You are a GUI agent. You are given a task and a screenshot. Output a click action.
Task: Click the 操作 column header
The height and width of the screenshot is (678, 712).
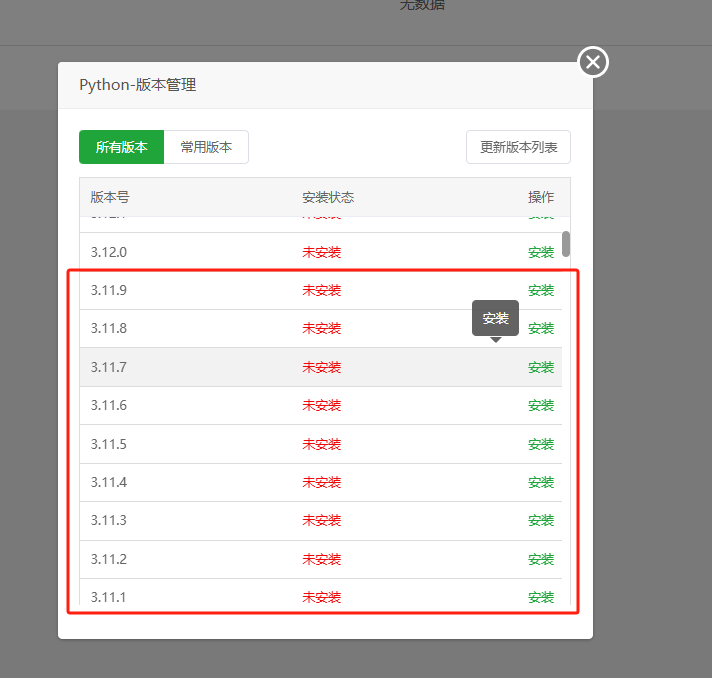(x=541, y=197)
